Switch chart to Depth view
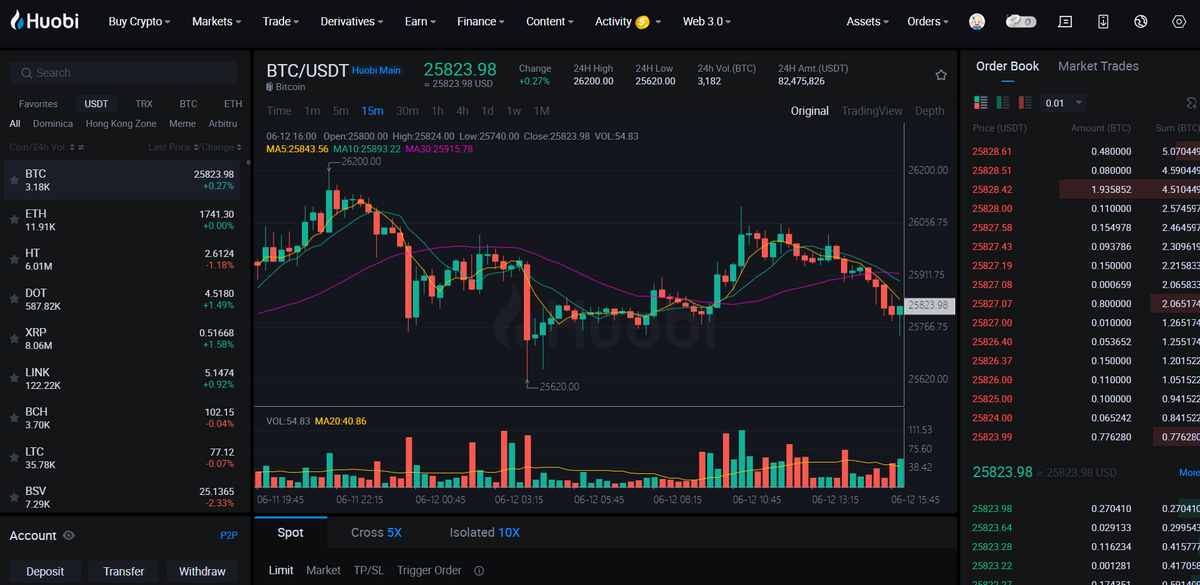Image resolution: width=1200 pixels, height=585 pixels. click(x=929, y=111)
